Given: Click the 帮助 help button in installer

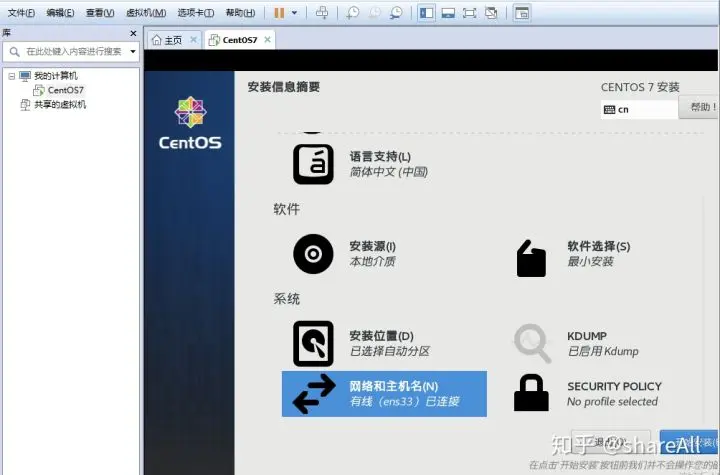Looking at the screenshot, I should [x=699, y=107].
